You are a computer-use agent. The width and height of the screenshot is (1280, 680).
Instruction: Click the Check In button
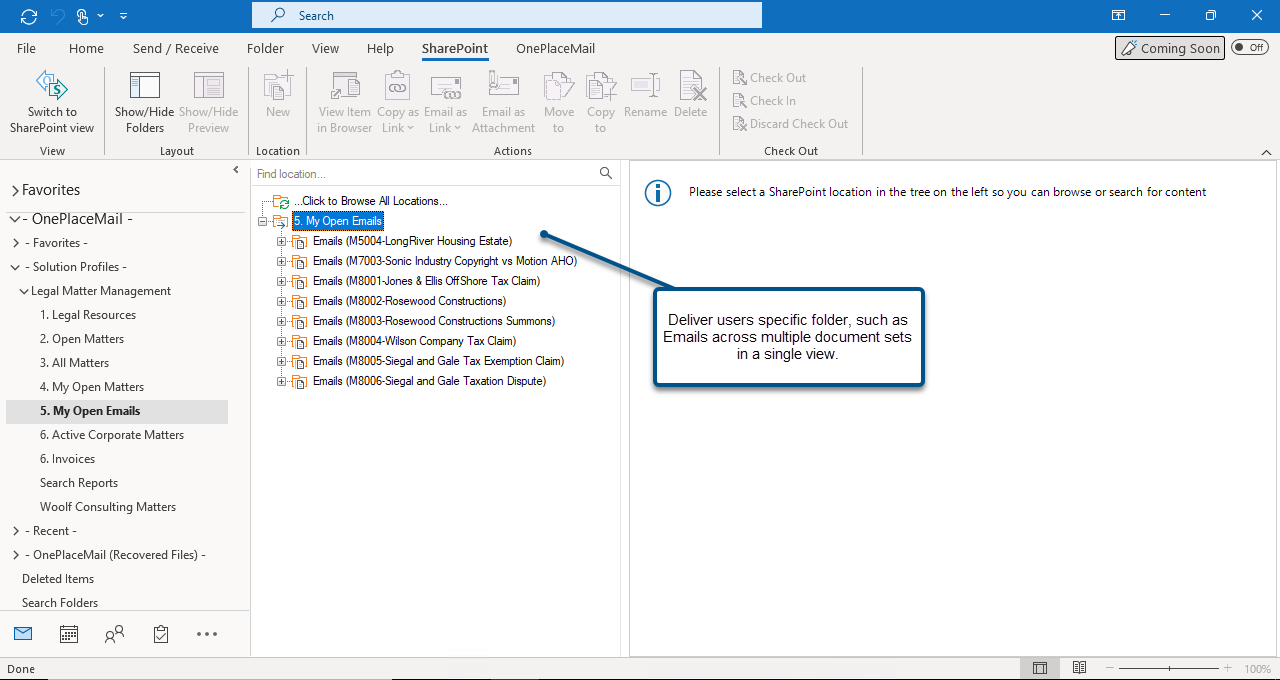(764, 101)
